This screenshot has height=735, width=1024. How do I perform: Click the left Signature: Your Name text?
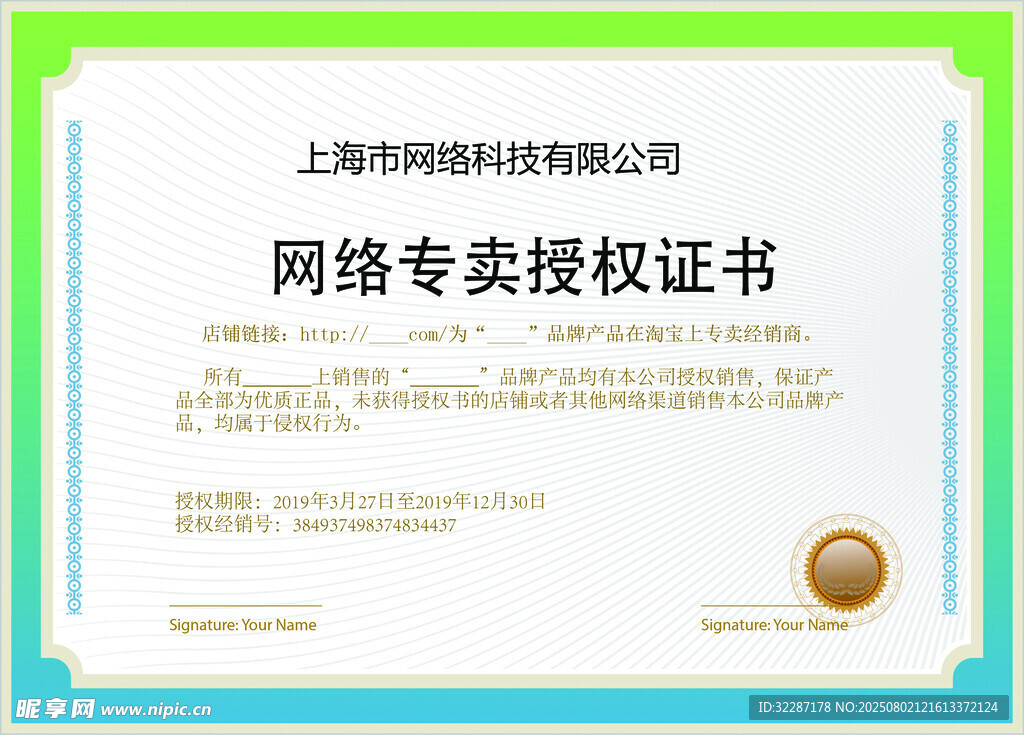click(242, 625)
